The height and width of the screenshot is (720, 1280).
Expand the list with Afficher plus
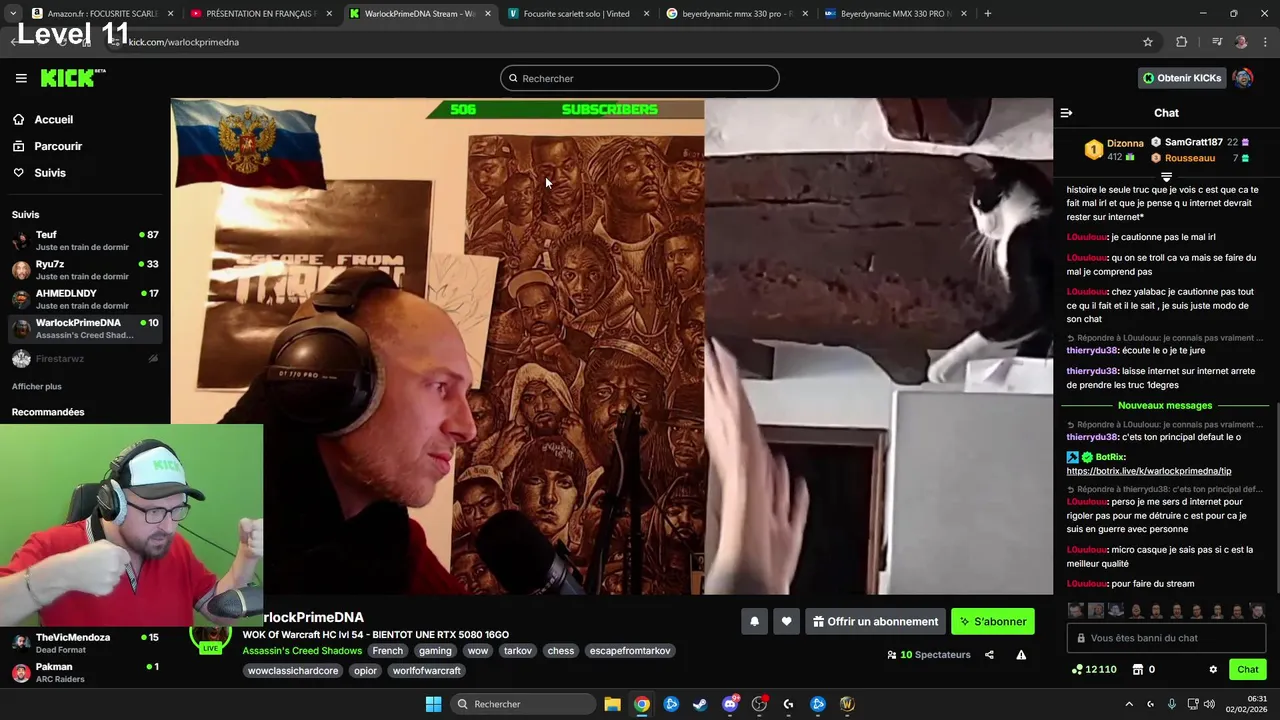click(37, 386)
